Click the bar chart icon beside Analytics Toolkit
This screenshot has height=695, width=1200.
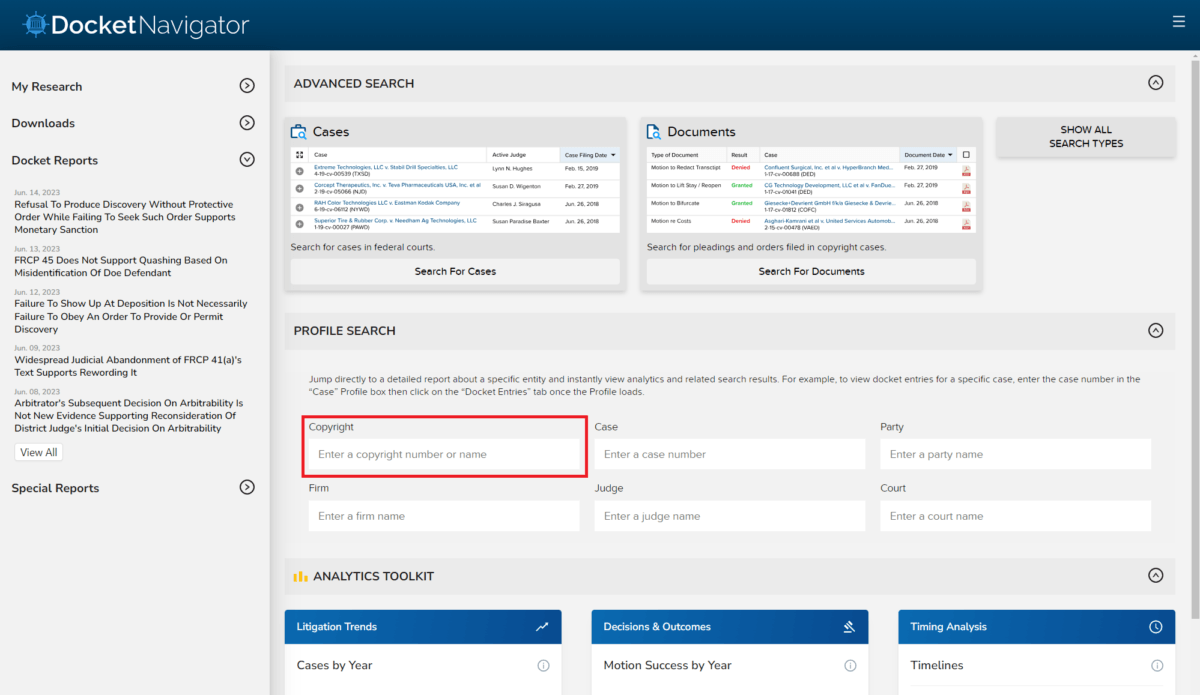299,576
